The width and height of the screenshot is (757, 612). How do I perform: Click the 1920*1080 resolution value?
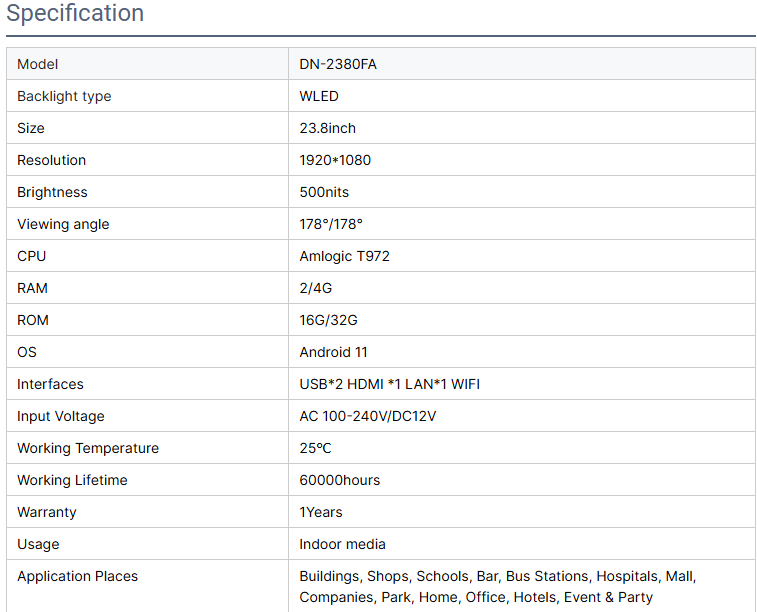[x=335, y=160]
